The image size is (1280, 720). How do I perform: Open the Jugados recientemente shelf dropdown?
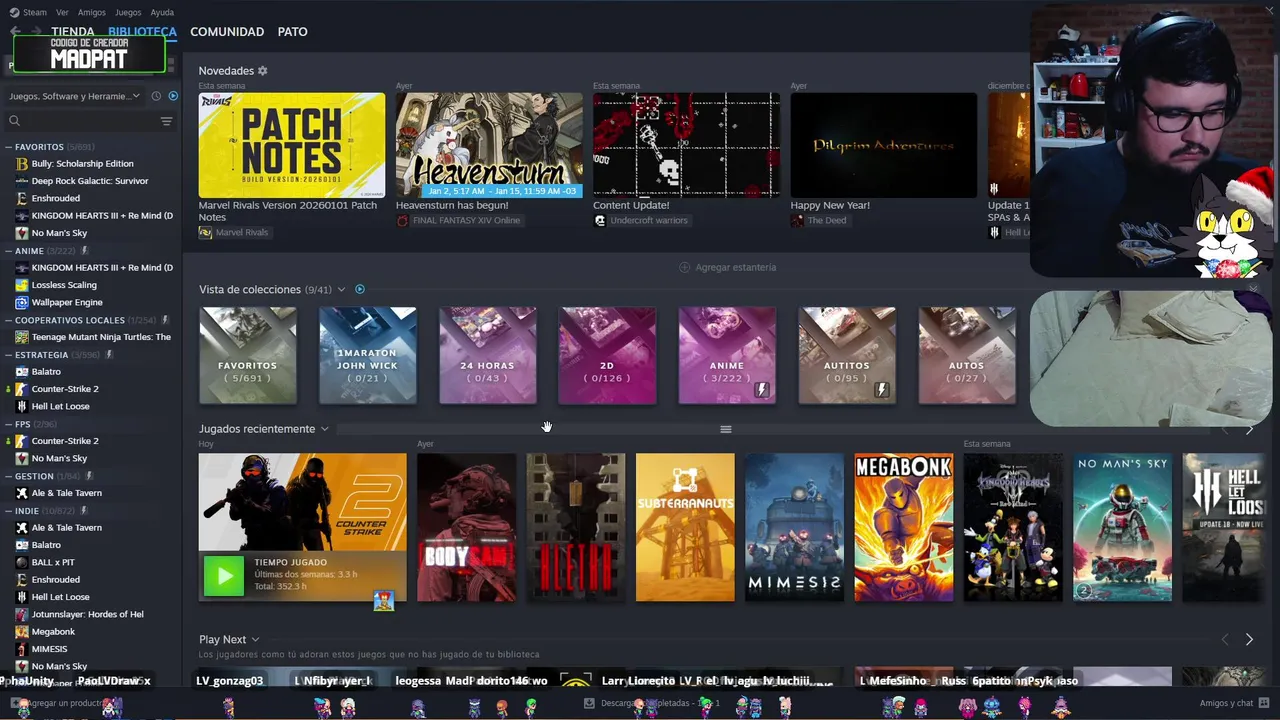[324, 429]
